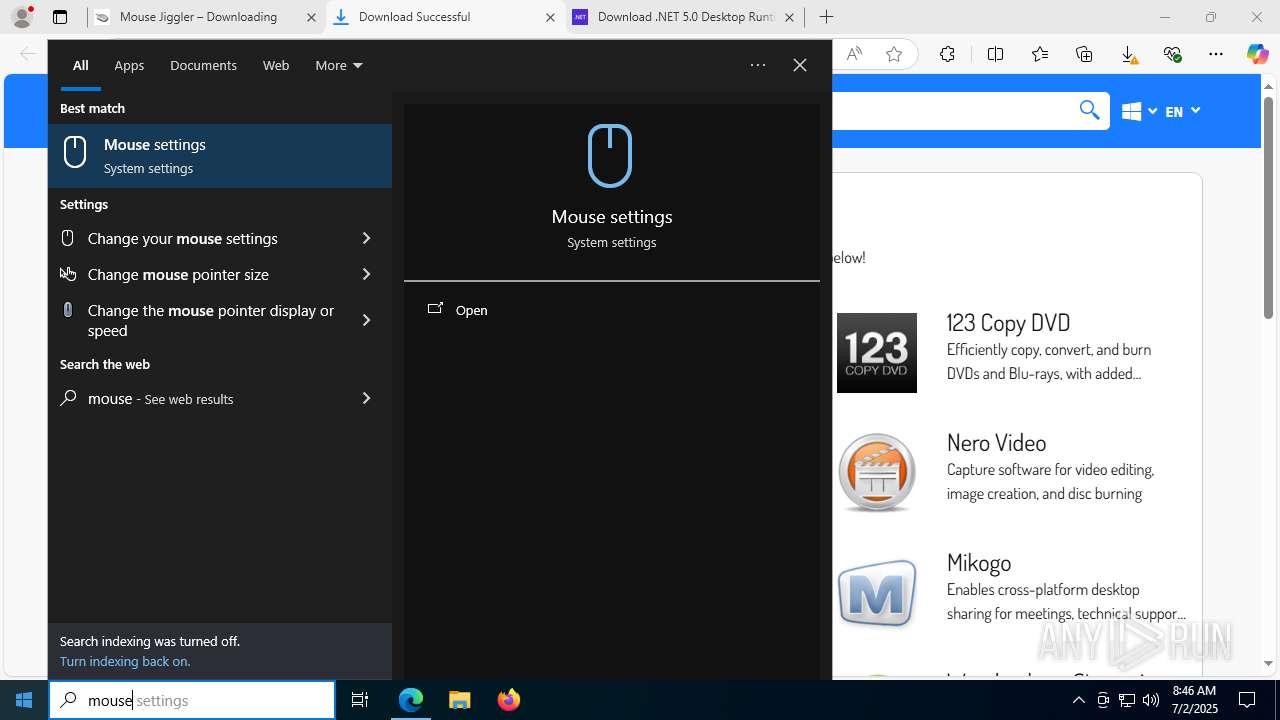Click the webpage vertical scrollbar thumb
This screenshot has height=720, width=1280.
coord(1268,210)
